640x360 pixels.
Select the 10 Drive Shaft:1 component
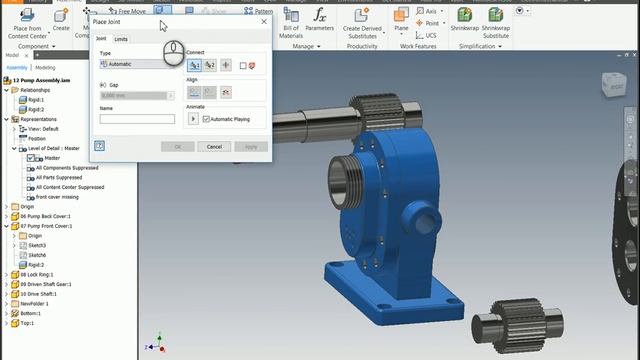click(x=38, y=294)
